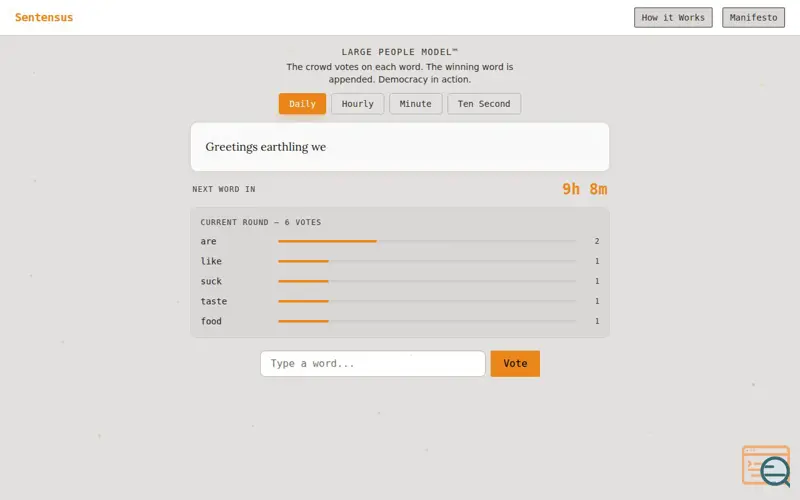The image size is (800, 500).
Task: Select the Daily tab
Action: [x=302, y=104]
